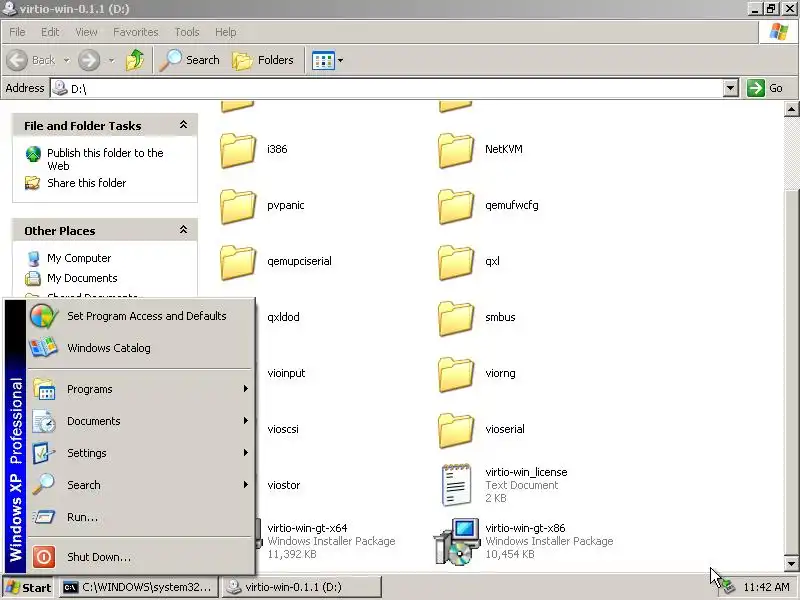The width and height of the screenshot is (800, 600).
Task: Select the NetKVM folder icon
Action: [456, 150]
